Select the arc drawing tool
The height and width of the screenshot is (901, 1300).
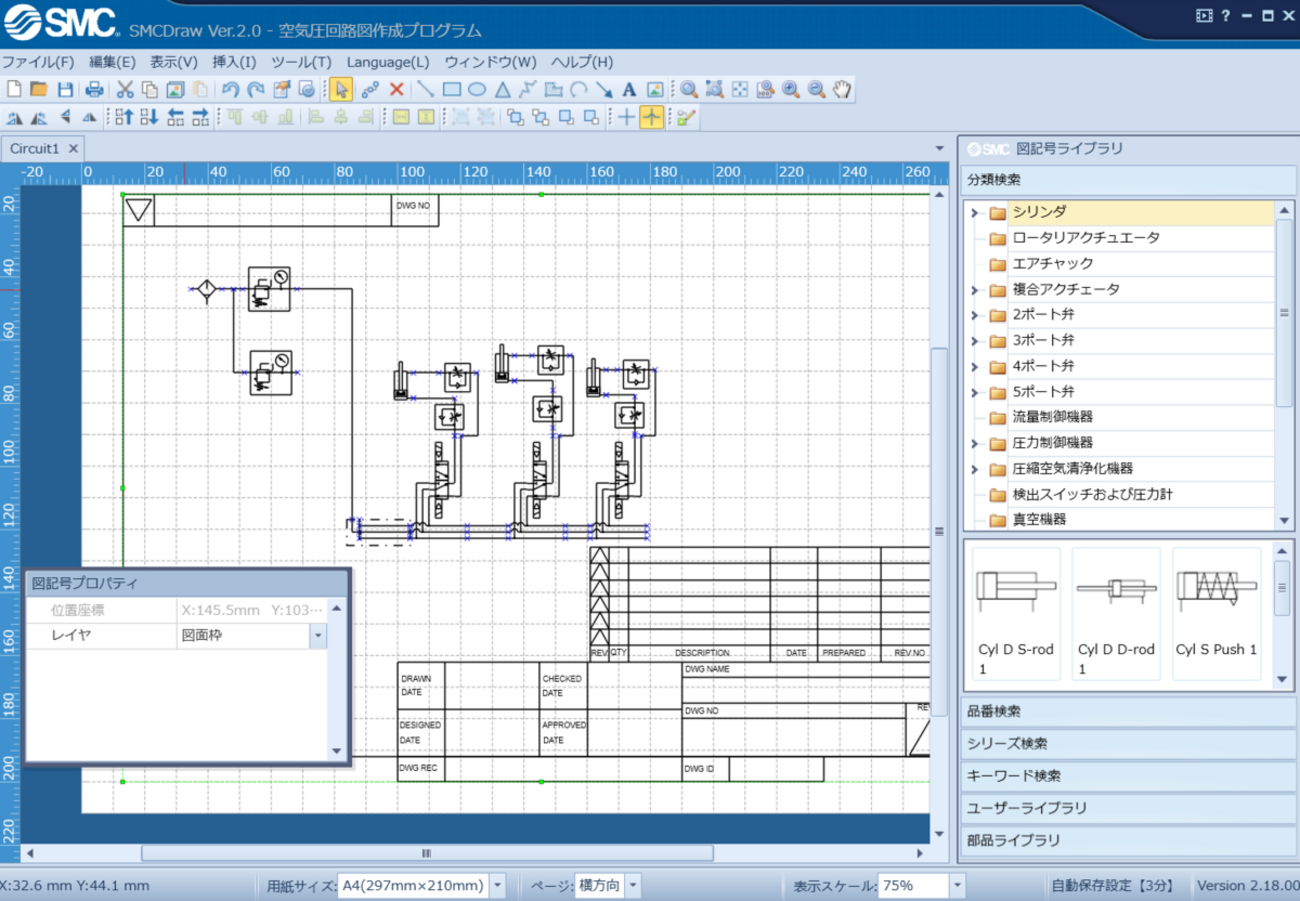click(578, 90)
